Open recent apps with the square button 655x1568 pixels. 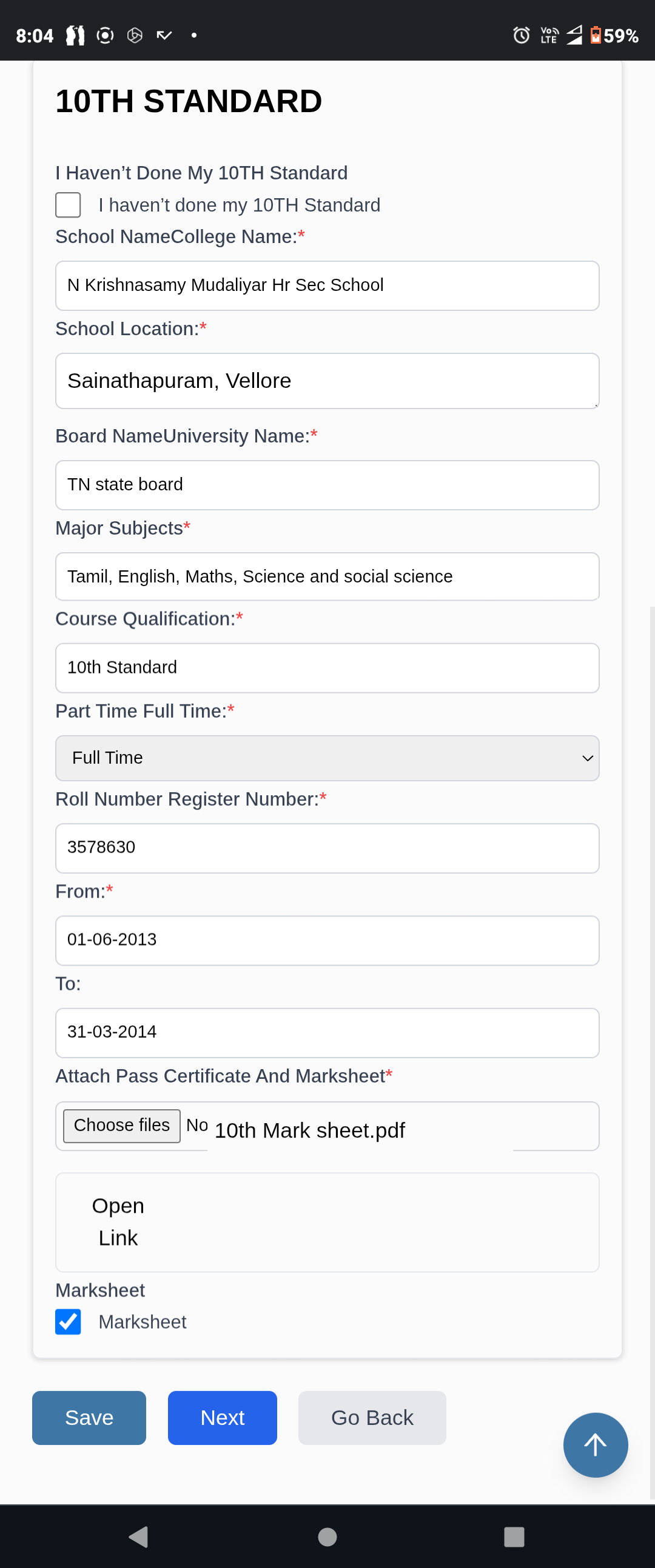pos(514,1536)
